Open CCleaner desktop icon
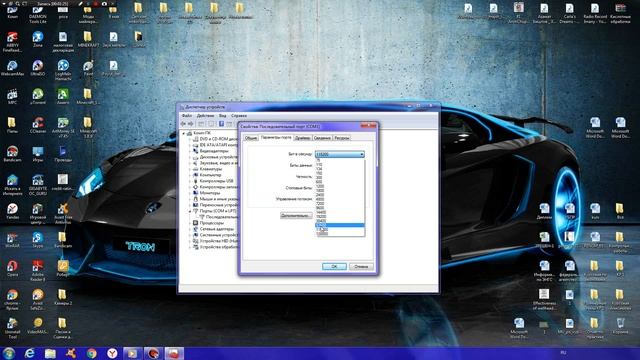Screen dimensions: 640x360 click(38, 126)
